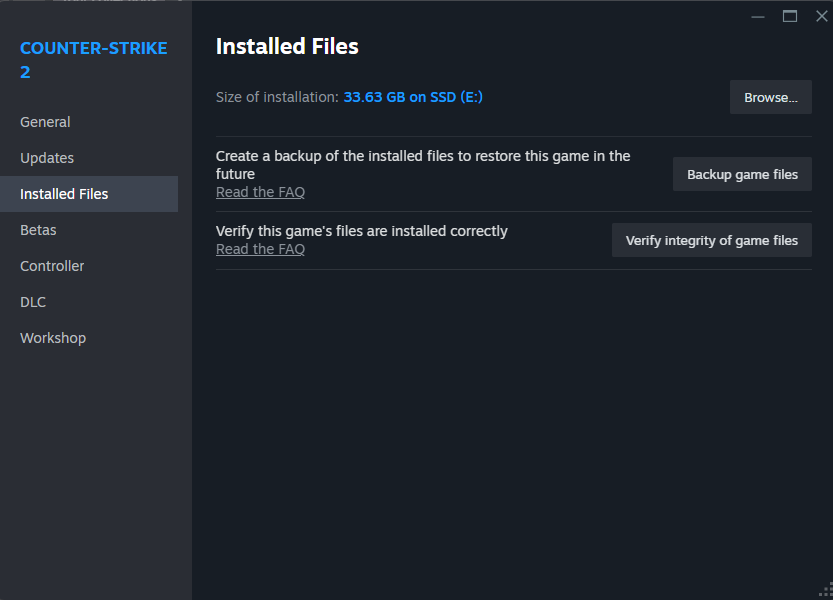Close the Counter-Strike 2 properties window
The height and width of the screenshot is (600, 833).
coord(821,16)
